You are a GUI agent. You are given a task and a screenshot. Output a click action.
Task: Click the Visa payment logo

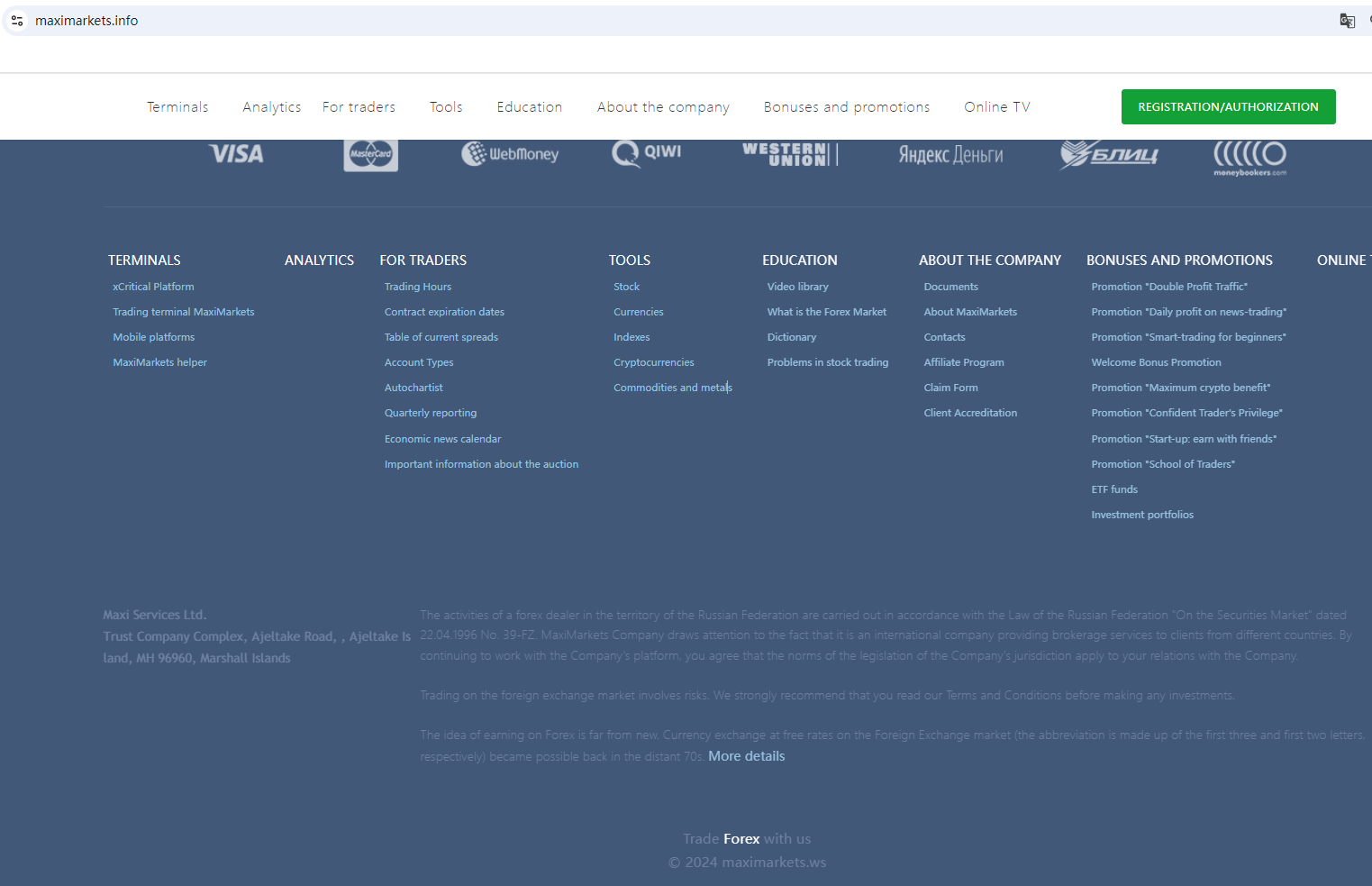click(x=236, y=154)
